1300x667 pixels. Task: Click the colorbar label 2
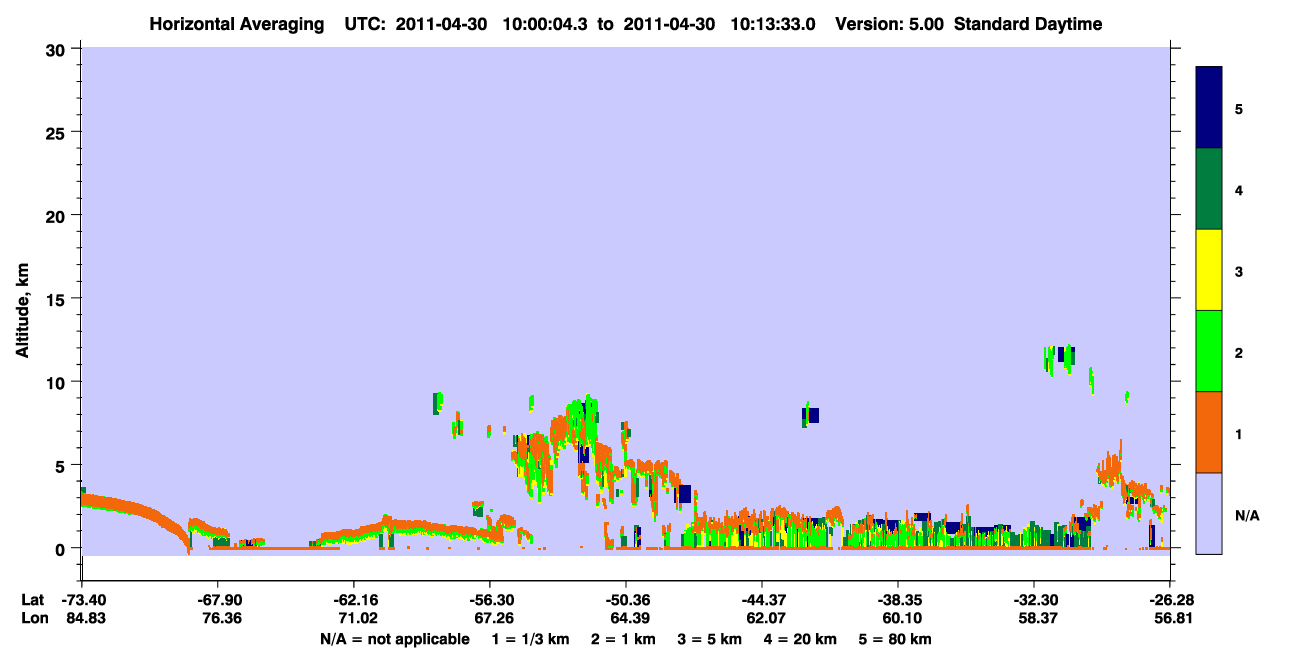tap(1239, 352)
